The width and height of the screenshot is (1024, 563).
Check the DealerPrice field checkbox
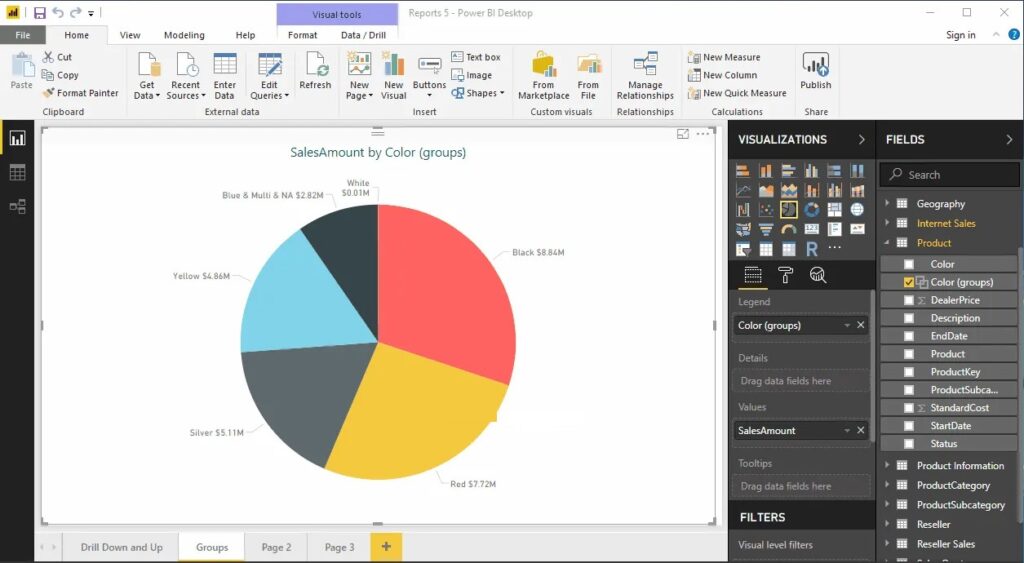(x=909, y=300)
